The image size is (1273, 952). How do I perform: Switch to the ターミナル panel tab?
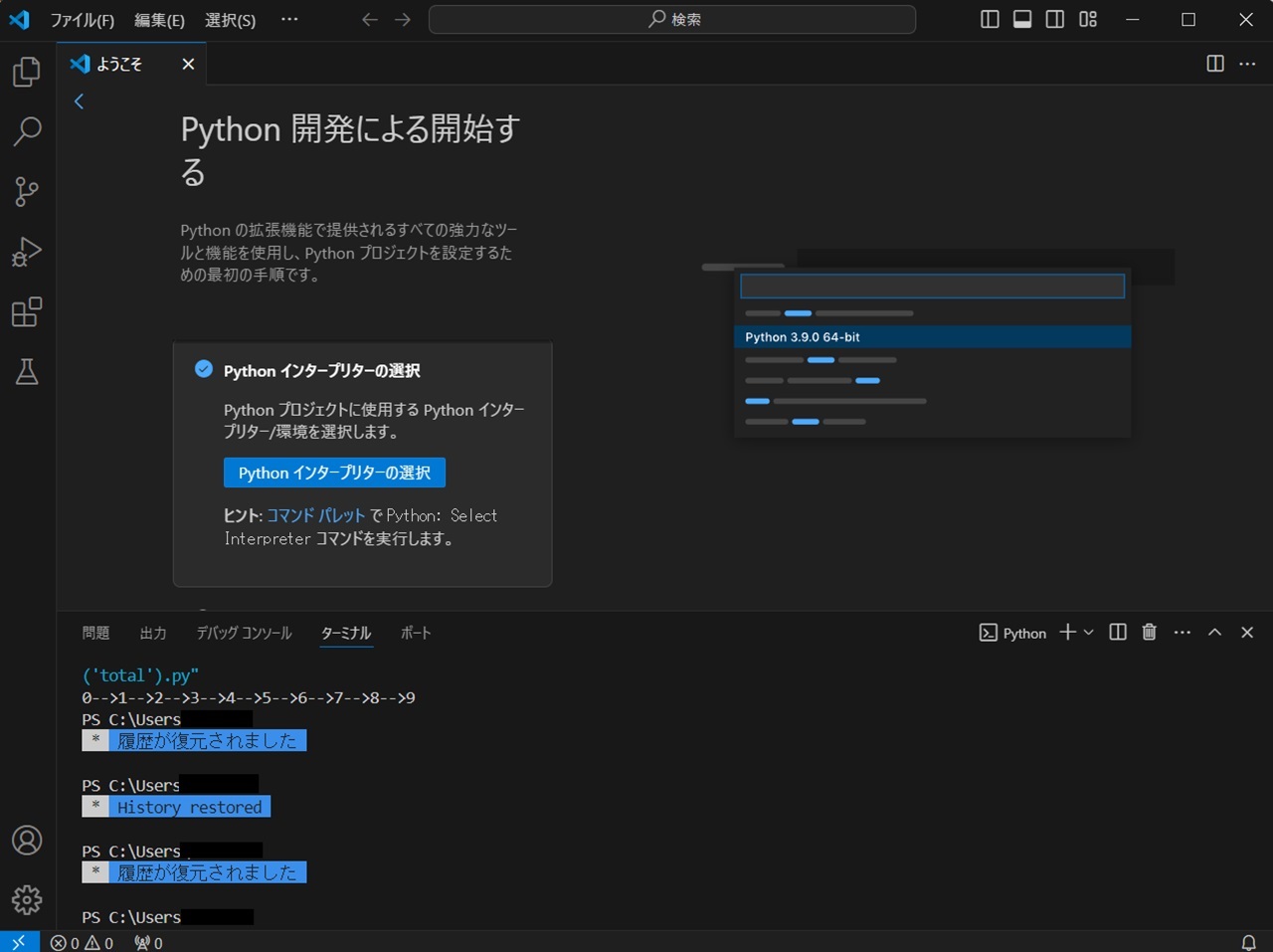(346, 633)
